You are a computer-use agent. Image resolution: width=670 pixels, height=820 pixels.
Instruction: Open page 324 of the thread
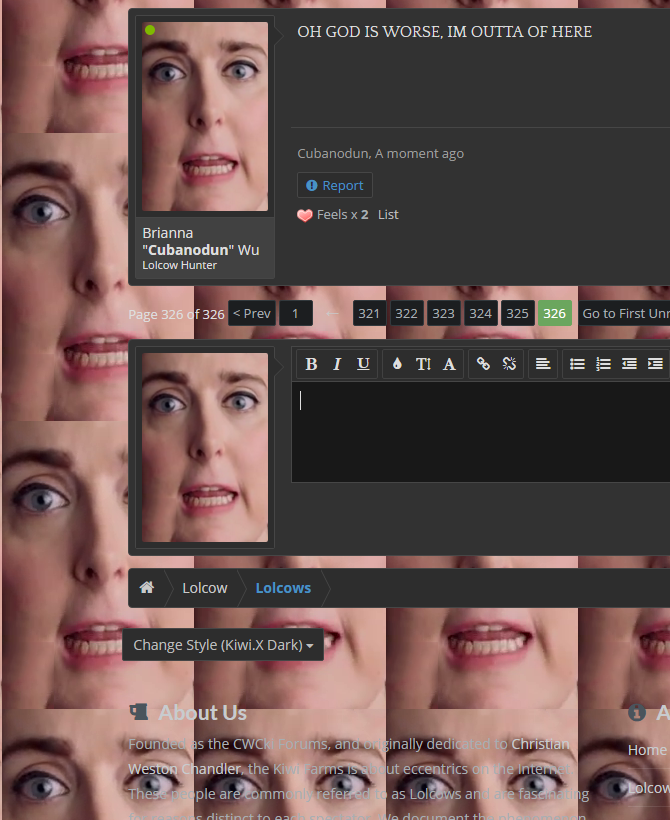pyautogui.click(x=481, y=313)
